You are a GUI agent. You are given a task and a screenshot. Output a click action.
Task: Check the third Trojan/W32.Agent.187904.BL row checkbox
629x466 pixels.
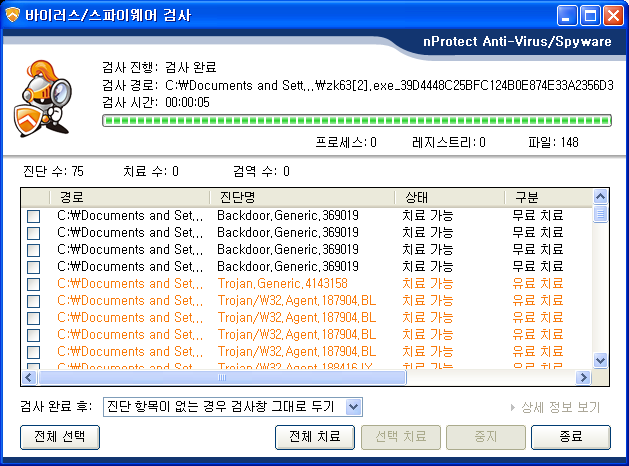[34, 335]
